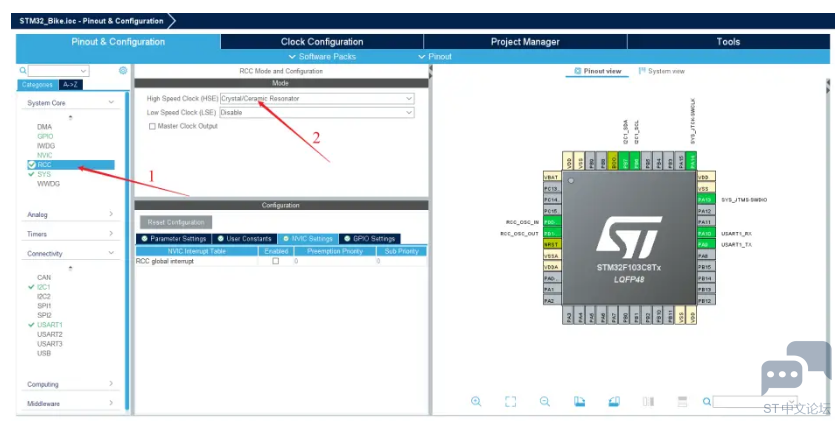The height and width of the screenshot is (424, 840).
Task: Click the peripheral search magnifier icon
Action: pos(23,70)
